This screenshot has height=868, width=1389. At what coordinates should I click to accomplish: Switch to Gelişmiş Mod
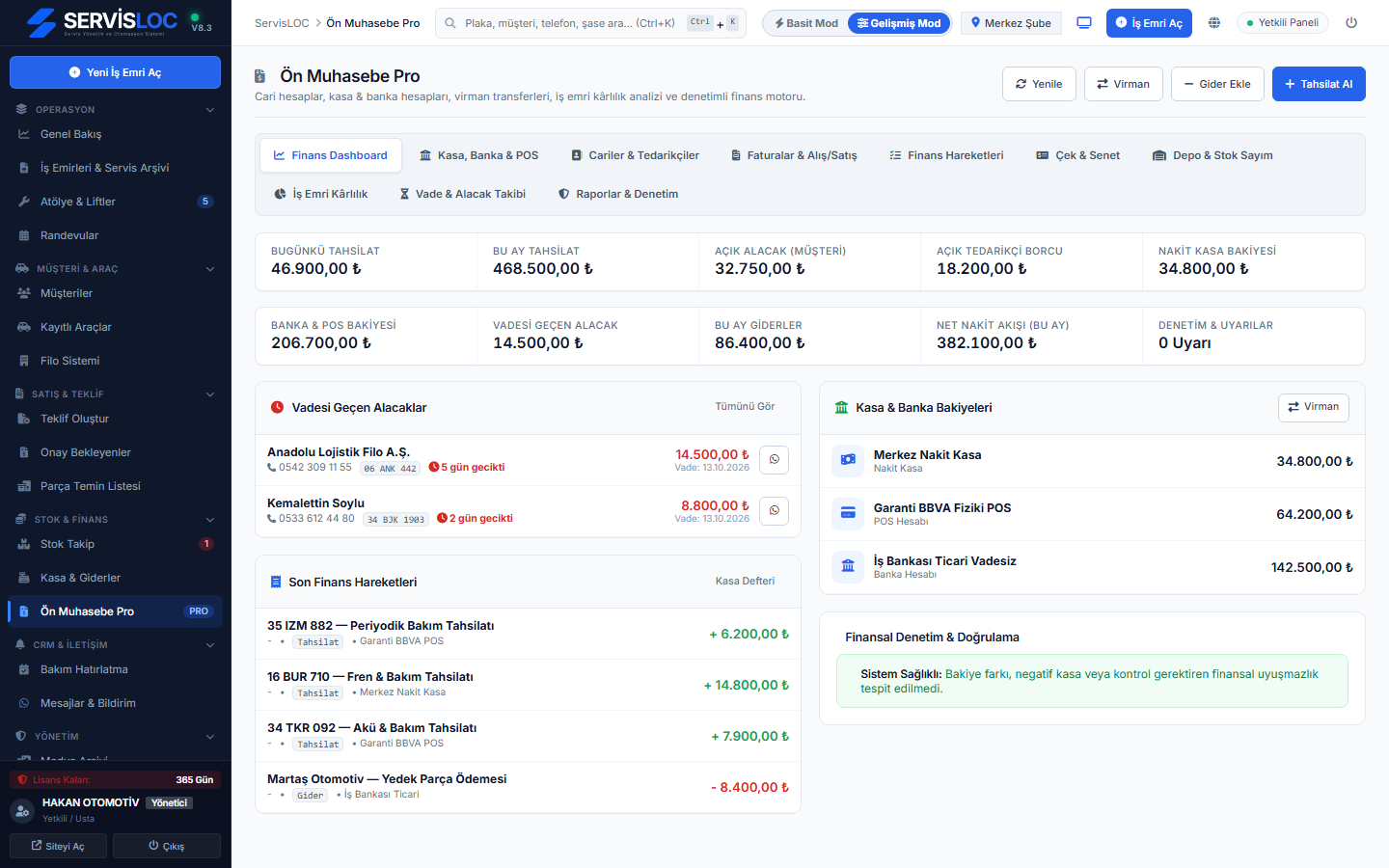pos(899,23)
